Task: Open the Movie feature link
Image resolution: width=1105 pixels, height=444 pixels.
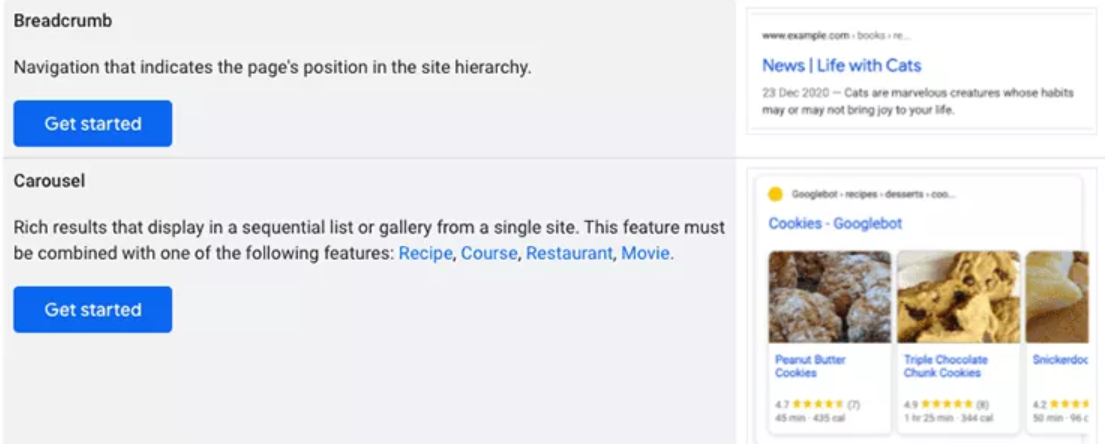Action: [x=646, y=253]
